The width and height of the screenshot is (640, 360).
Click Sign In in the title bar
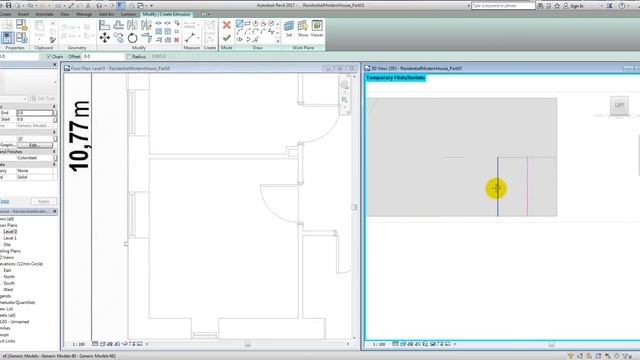(x=576, y=6)
